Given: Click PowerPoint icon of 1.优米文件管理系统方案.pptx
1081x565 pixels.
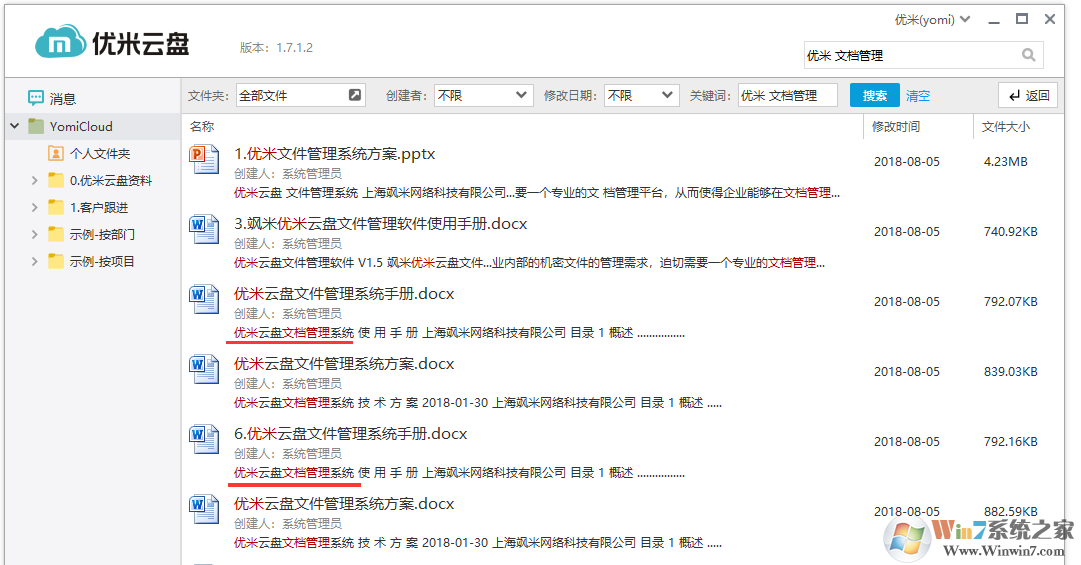Looking at the screenshot, I should [204, 159].
